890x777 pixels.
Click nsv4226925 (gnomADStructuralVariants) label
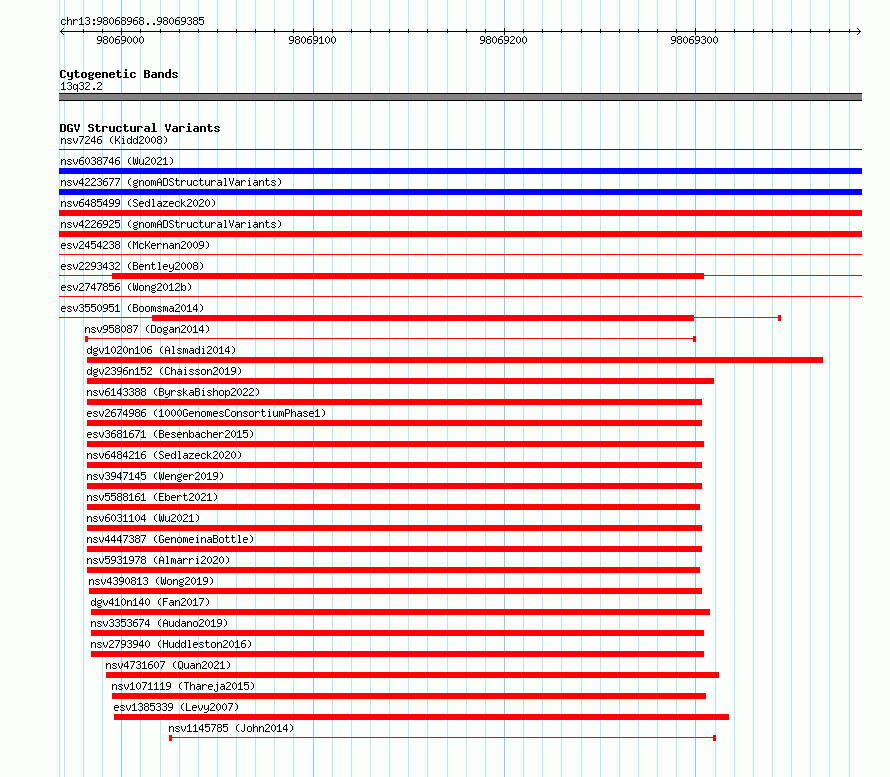click(x=171, y=224)
